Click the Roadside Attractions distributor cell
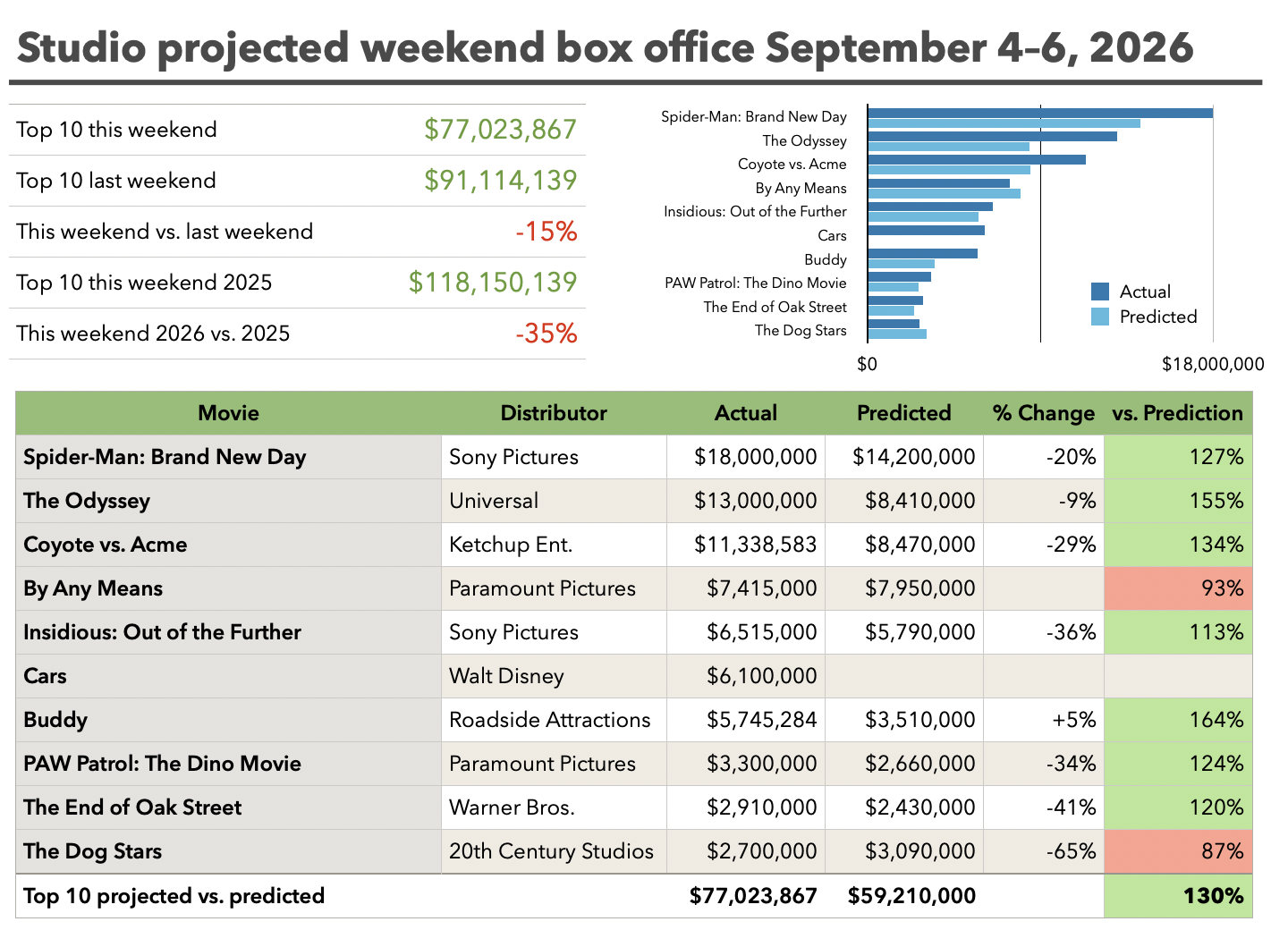 click(554, 720)
